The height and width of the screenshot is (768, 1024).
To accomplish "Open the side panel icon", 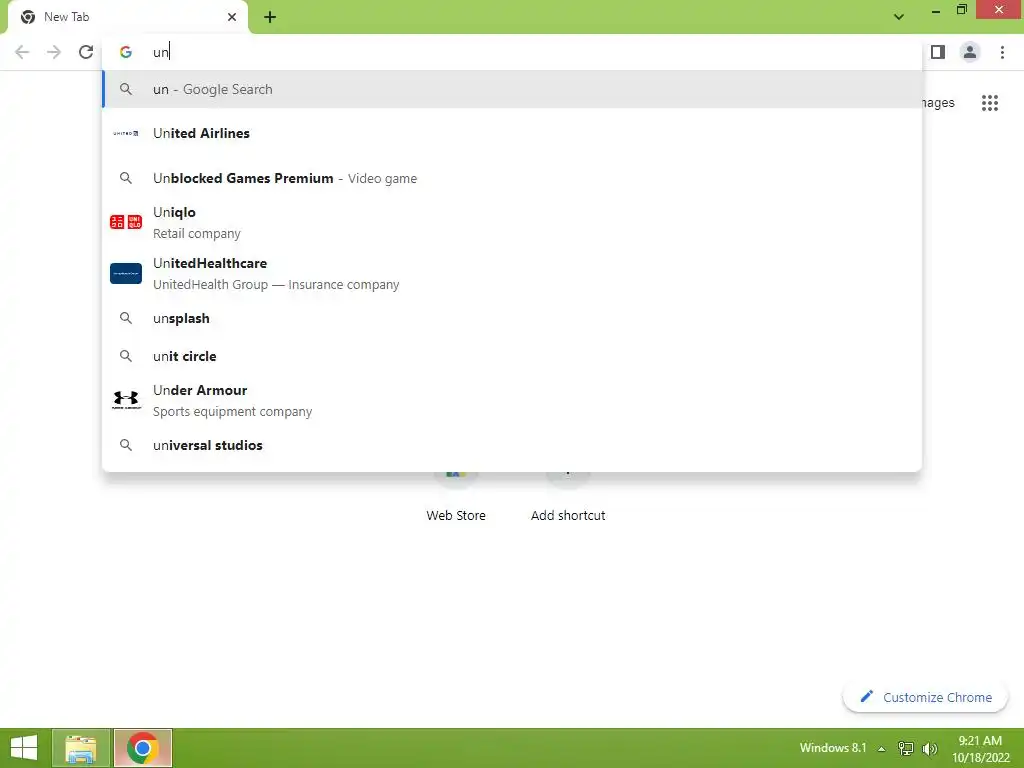I will point(938,52).
